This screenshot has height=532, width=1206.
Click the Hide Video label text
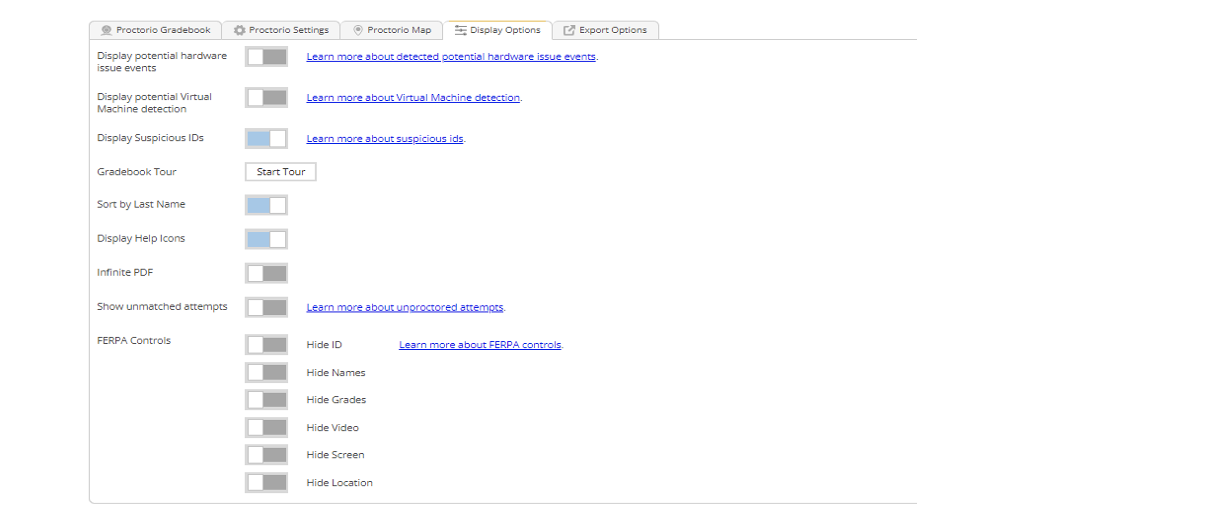tap(332, 428)
